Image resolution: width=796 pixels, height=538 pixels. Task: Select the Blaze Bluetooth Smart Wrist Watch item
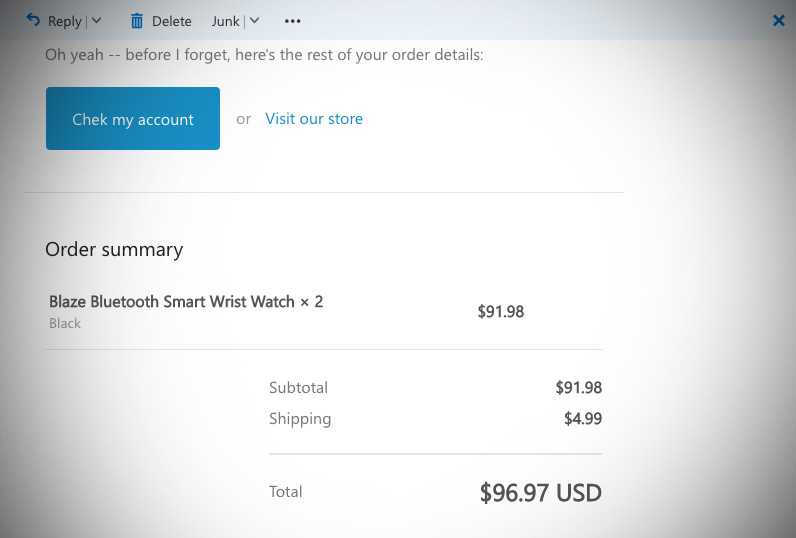(x=186, y=301)
